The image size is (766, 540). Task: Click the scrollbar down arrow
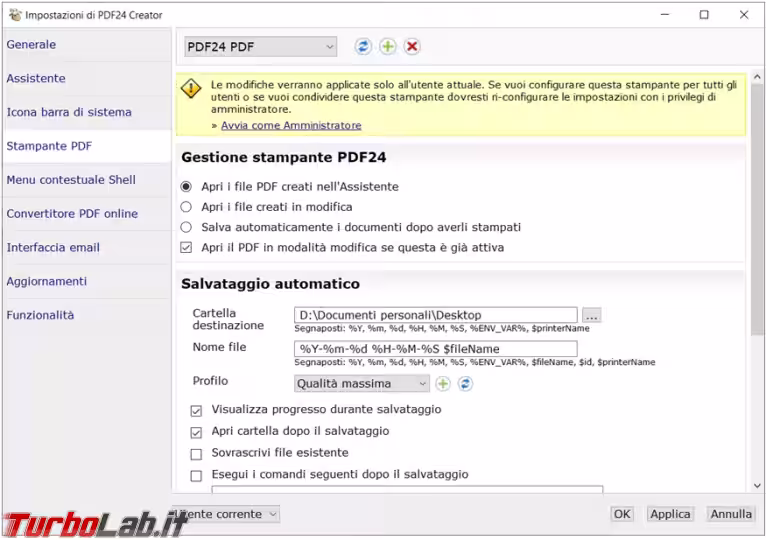757,486
